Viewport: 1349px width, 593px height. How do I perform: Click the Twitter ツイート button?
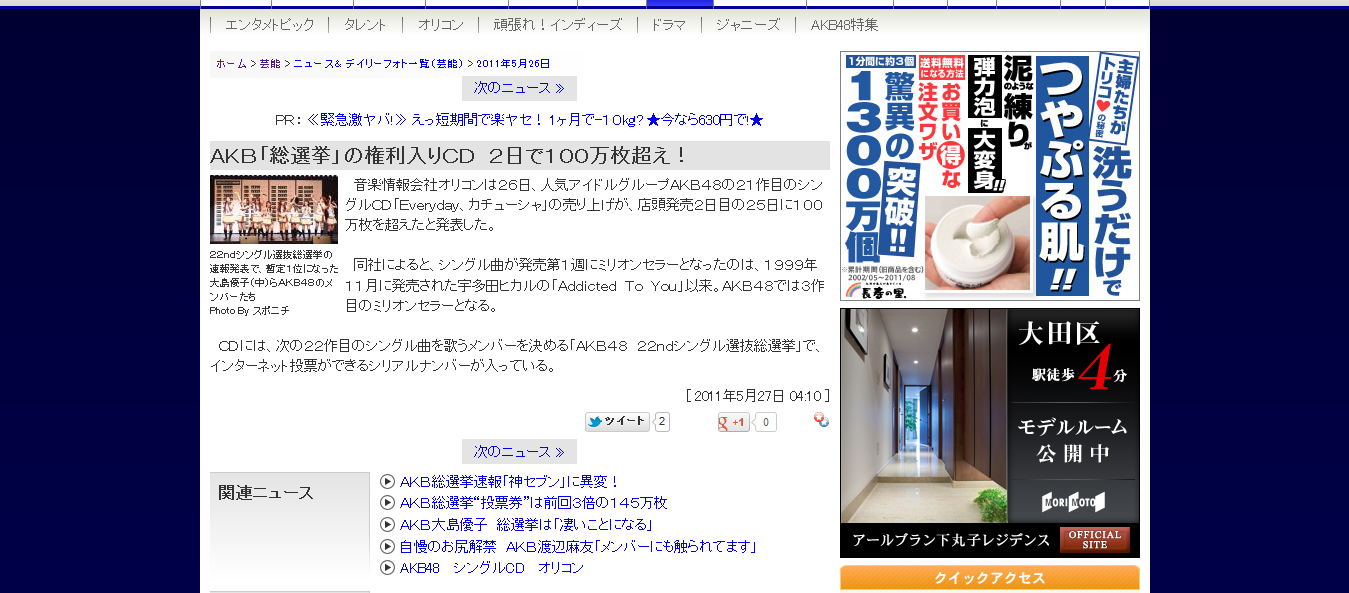tap(617, 422)
